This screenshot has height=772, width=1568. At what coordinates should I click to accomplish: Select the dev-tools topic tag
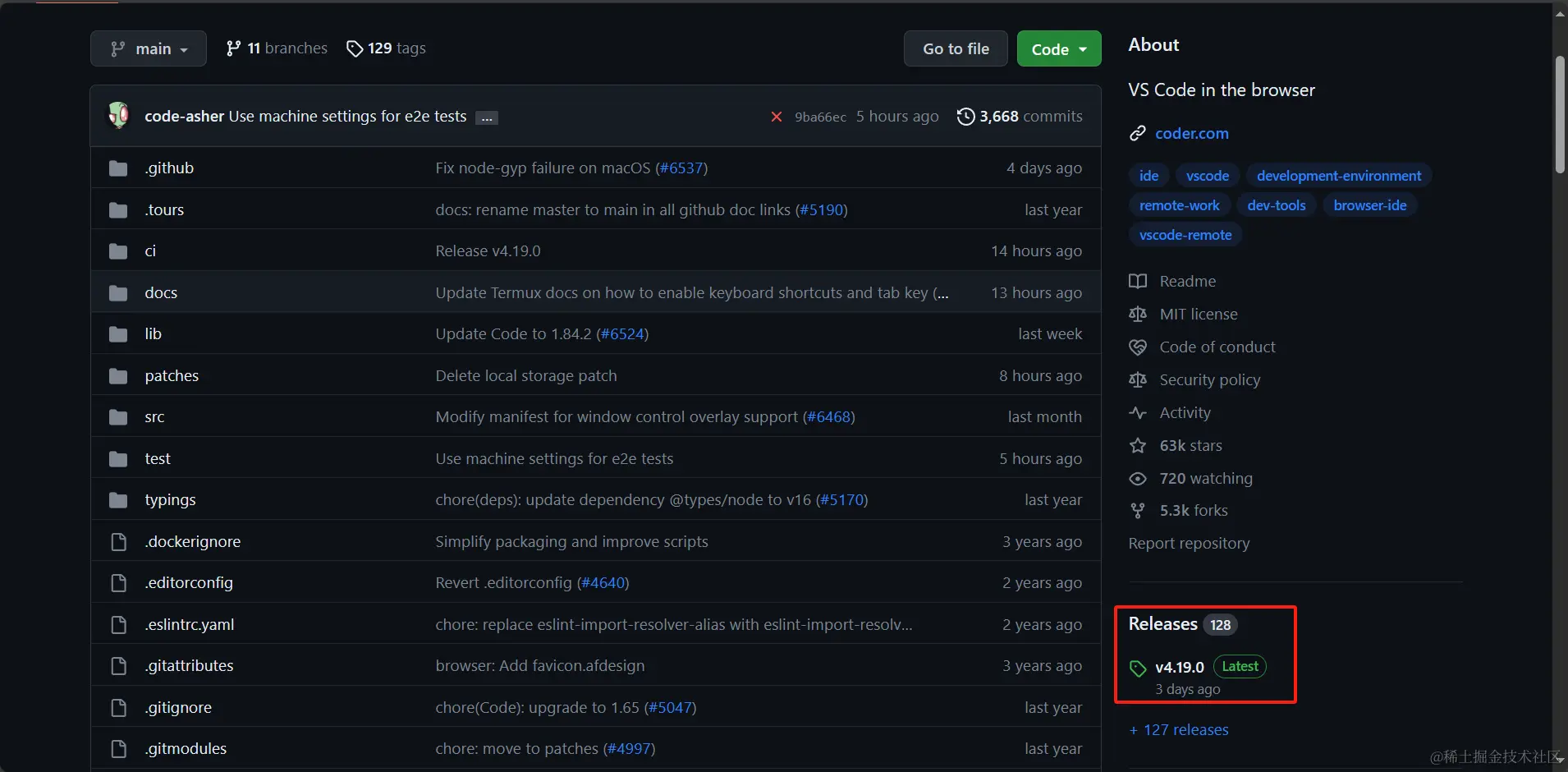point(1277,205)
